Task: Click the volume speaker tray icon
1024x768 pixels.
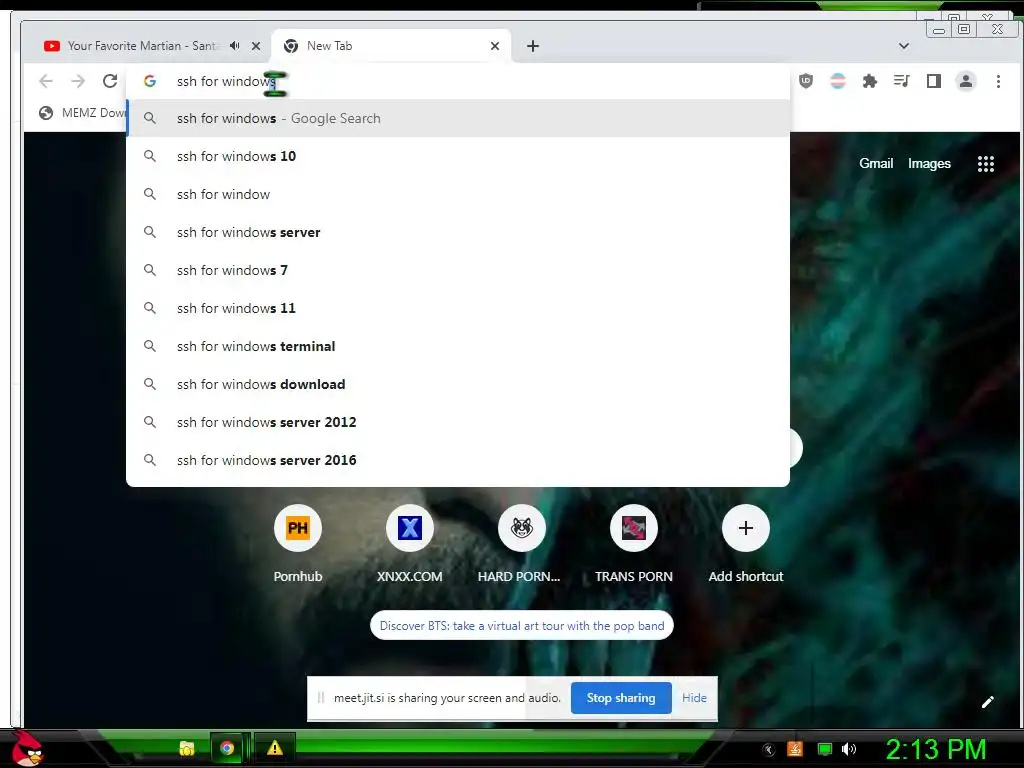Action: tap(849, 749)
